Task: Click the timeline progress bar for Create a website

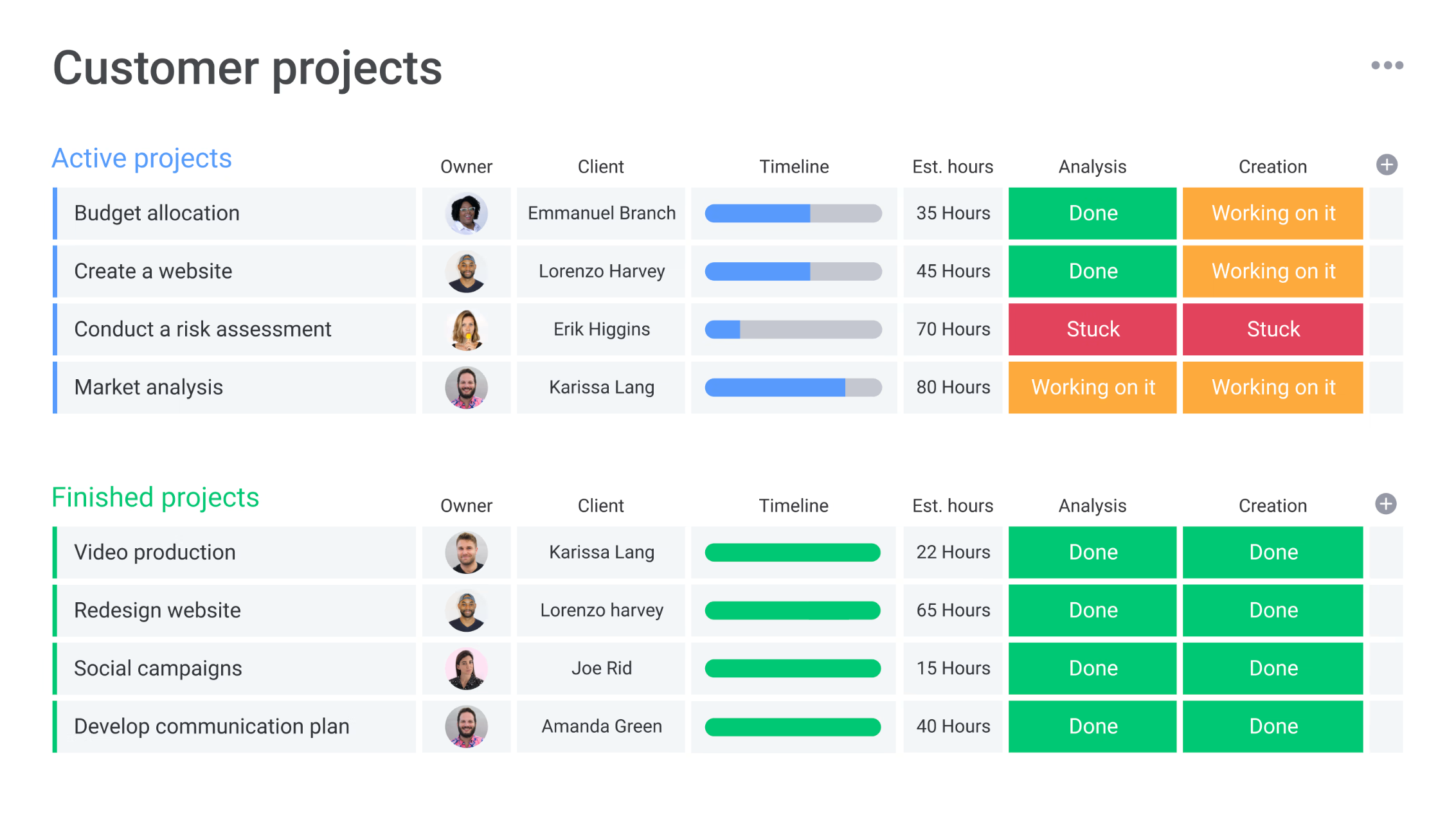Action: click(x=793, y=271)
